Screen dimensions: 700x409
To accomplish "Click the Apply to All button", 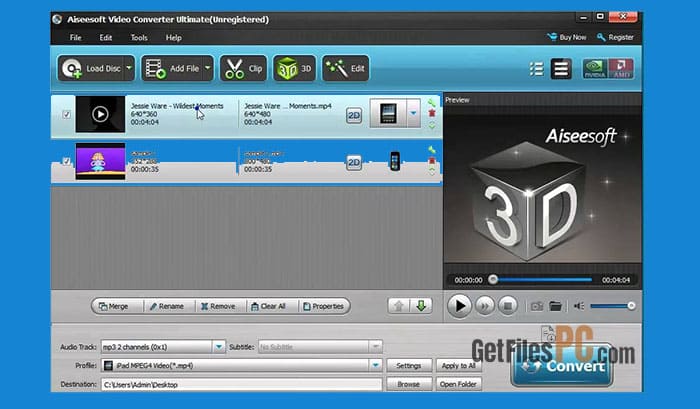I will (458, 366).
